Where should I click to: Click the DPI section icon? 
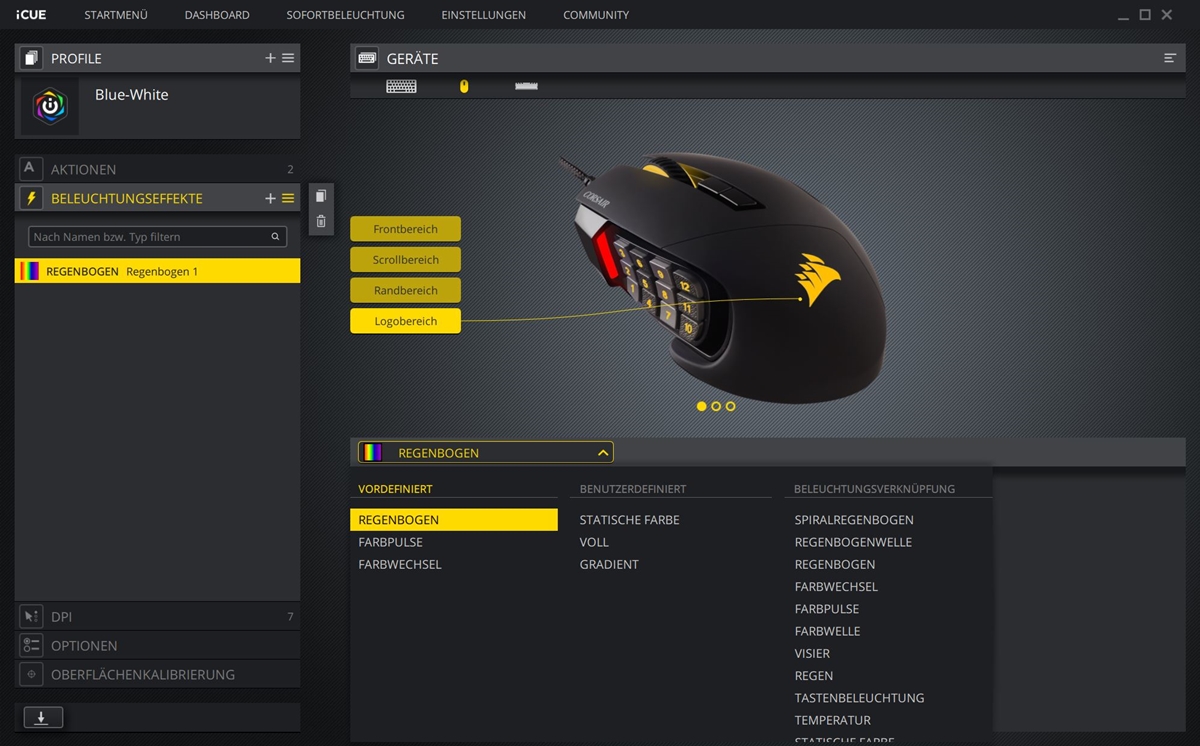click(31, 616)
